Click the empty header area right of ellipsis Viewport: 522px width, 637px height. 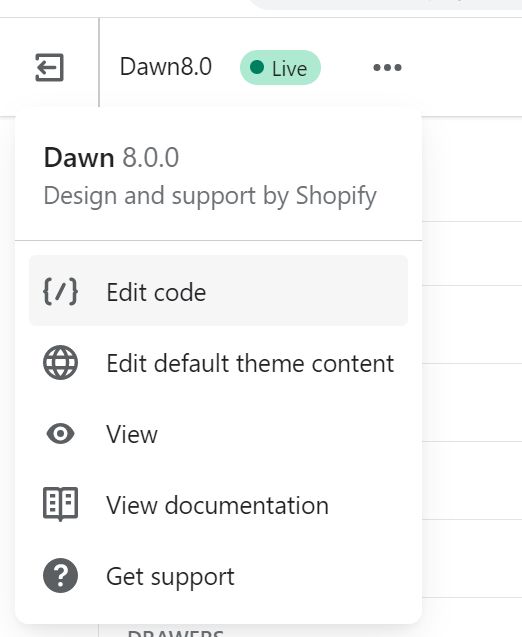click(x=463, y=67)
